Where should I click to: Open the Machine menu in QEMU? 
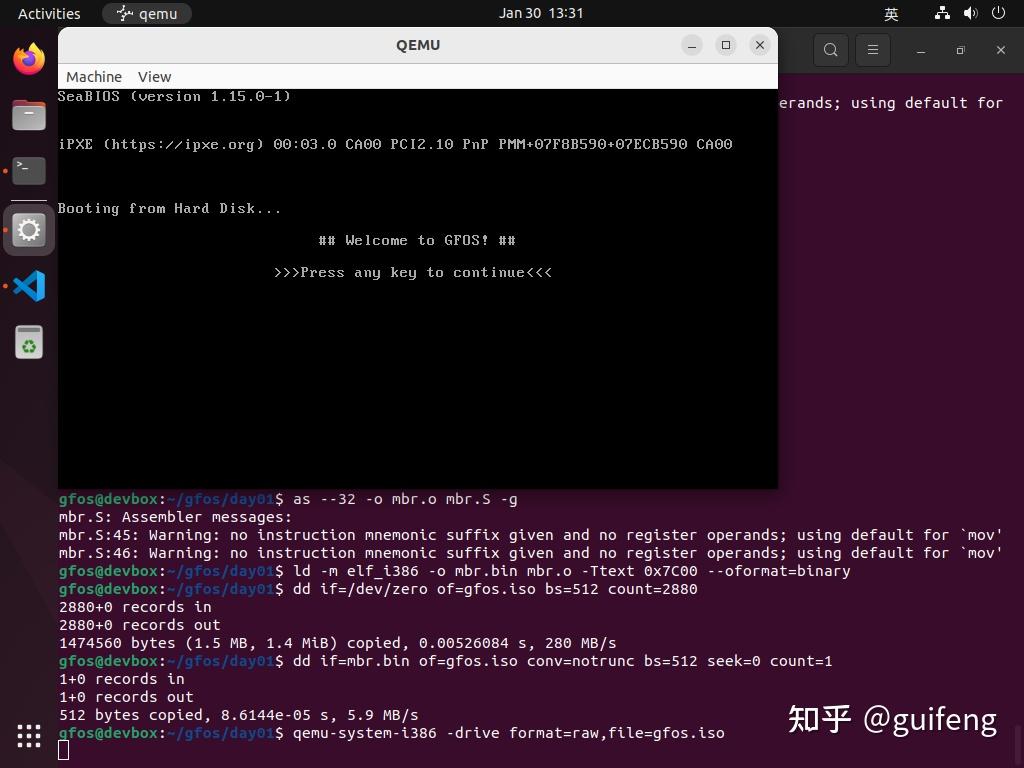click(94, 76)
